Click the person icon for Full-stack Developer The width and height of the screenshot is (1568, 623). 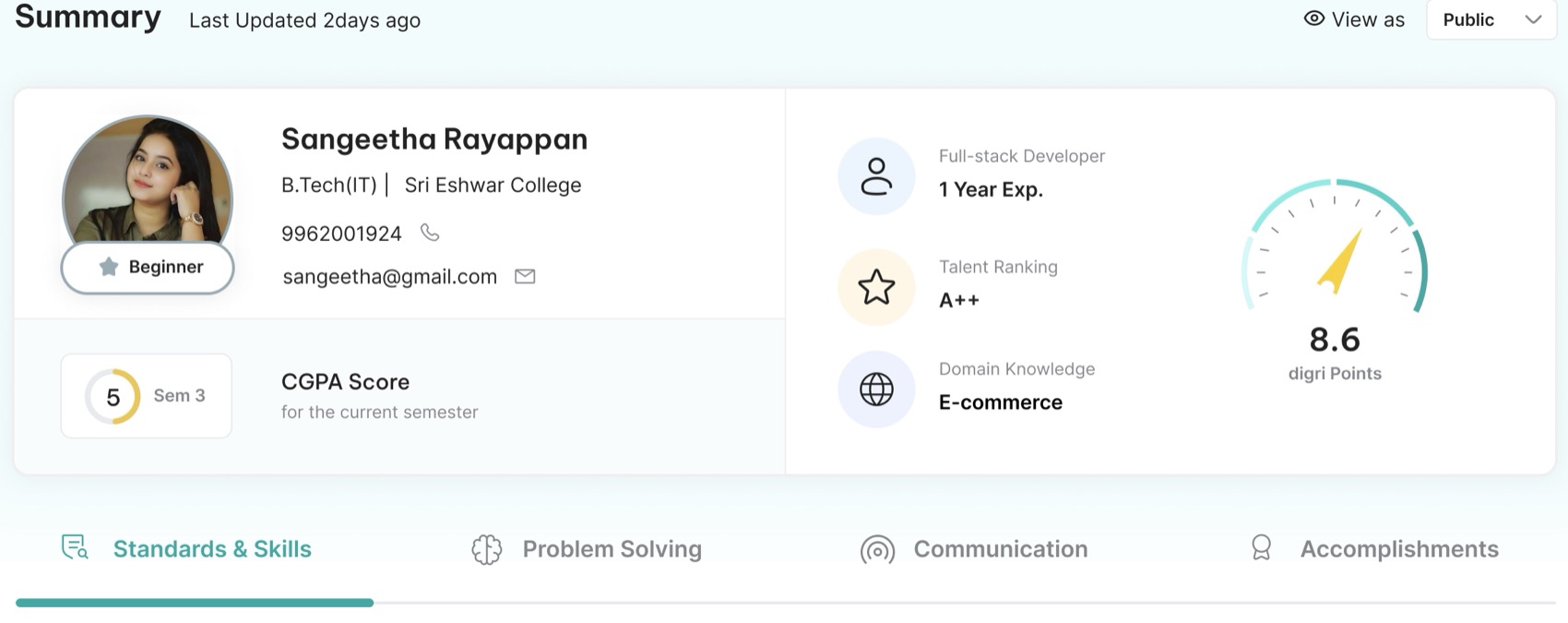click(876, 176)
